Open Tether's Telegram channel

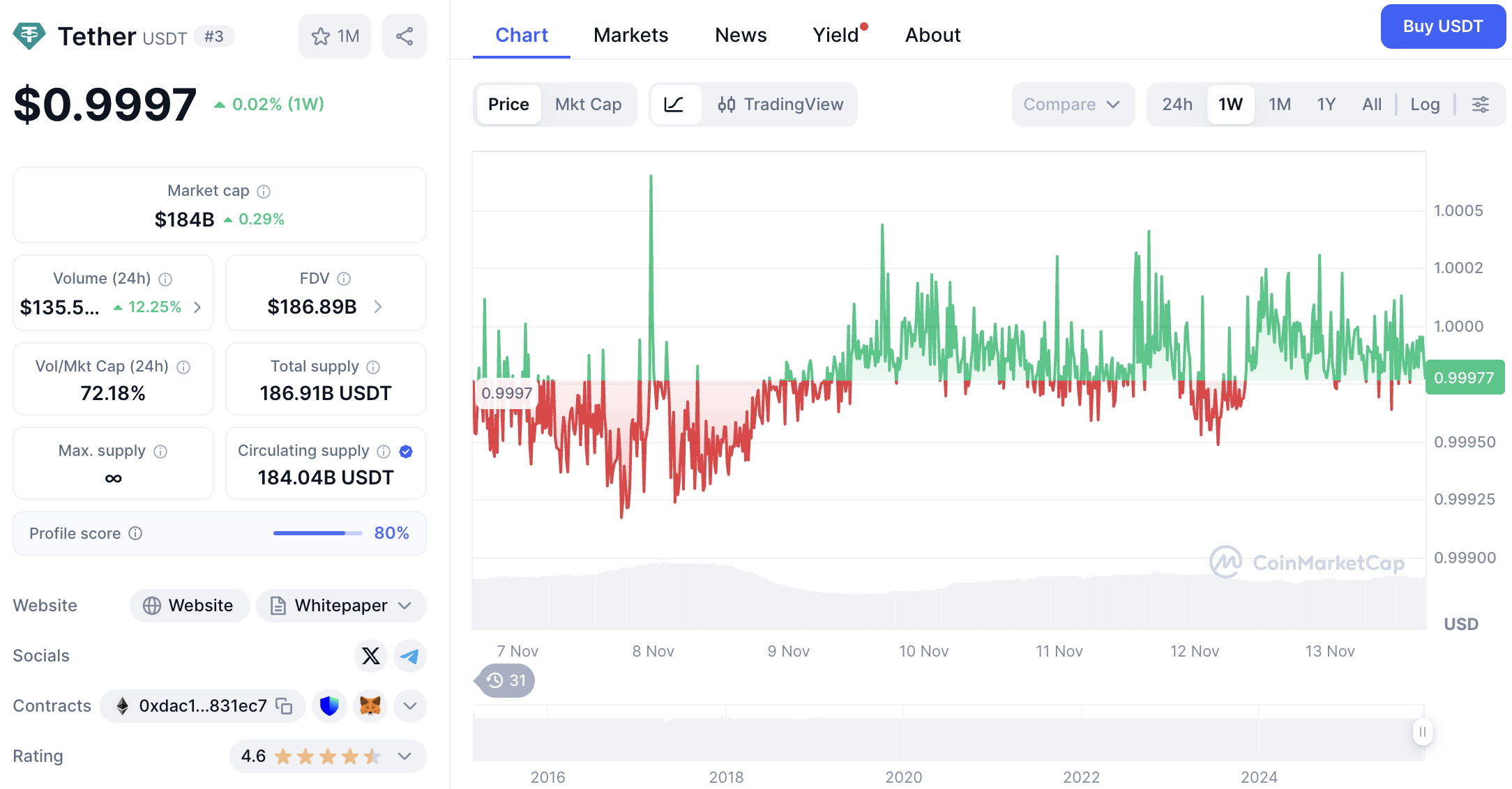[410, 656]
